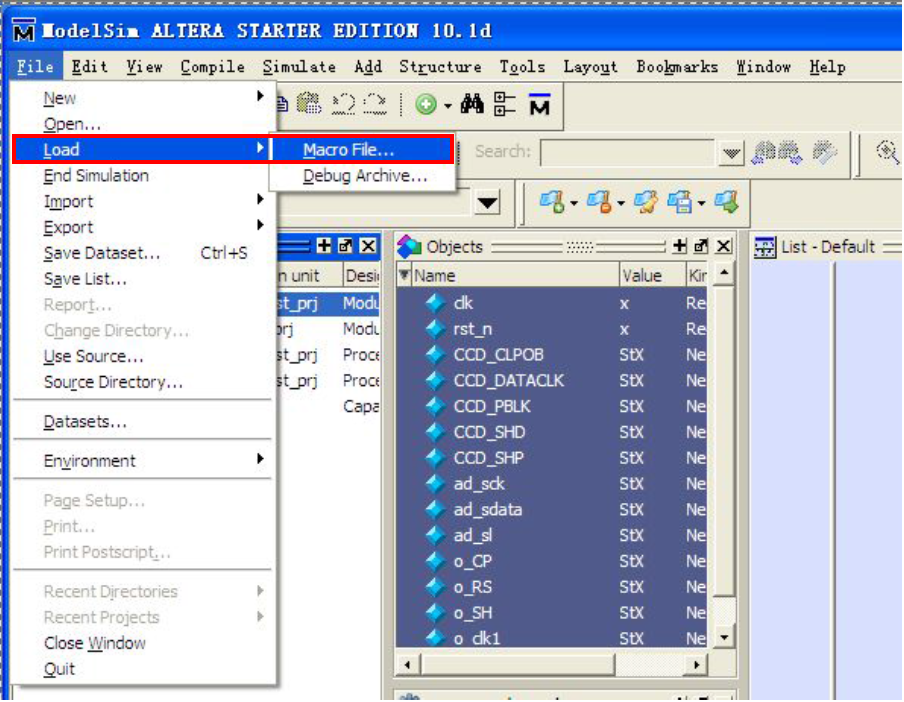Click the zoom magnifier icon at right
Image resolution: width=904 pixels, height=702 pixels.
click(x=888, y=152)
